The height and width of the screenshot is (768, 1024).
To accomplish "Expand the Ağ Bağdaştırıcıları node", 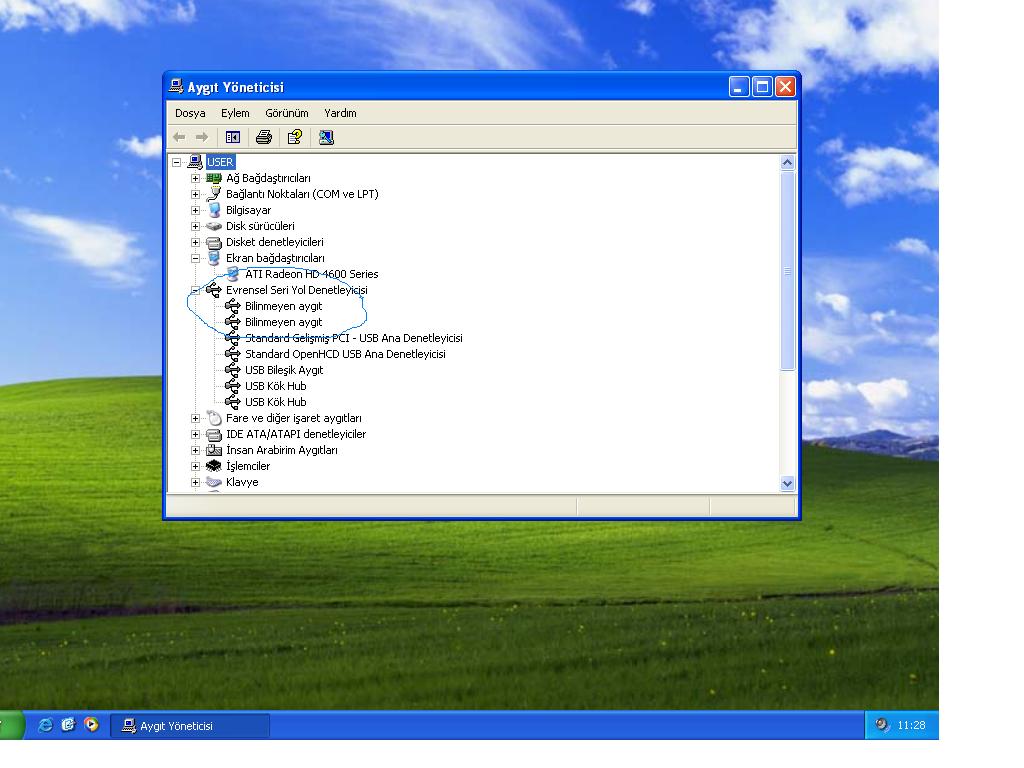I will coord(195,178).
